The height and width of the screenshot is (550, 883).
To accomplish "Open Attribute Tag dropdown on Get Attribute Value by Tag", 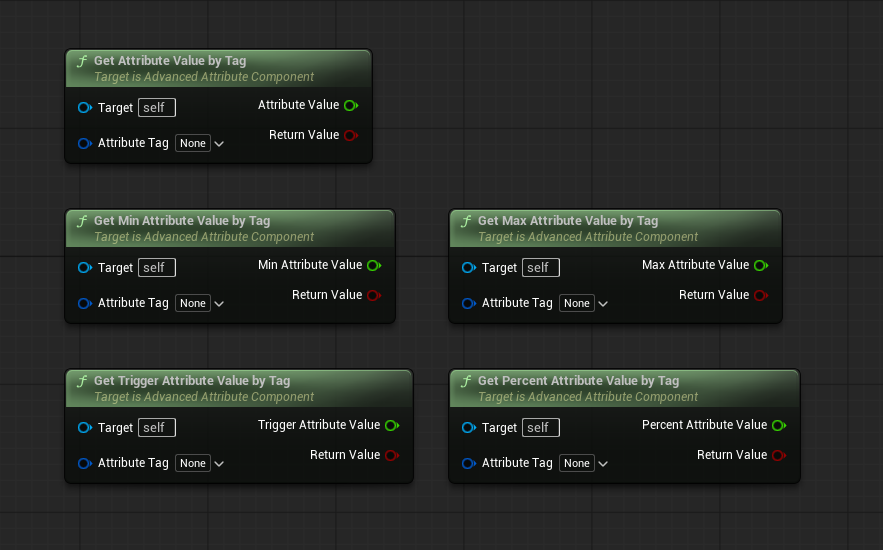I will coord(219,144).
